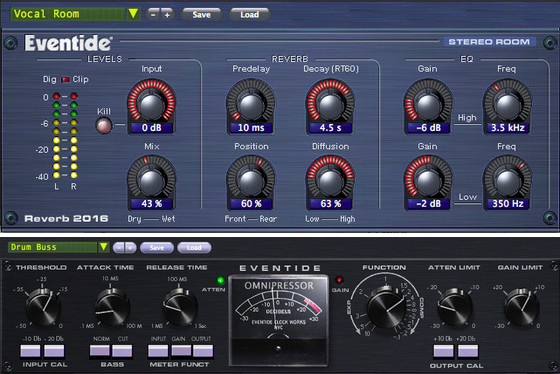The height and width of the screenshot is (374, 560).
Task: Click Omnipressor preset minus button
Action: pyautogui.click(x=119, y=248)
